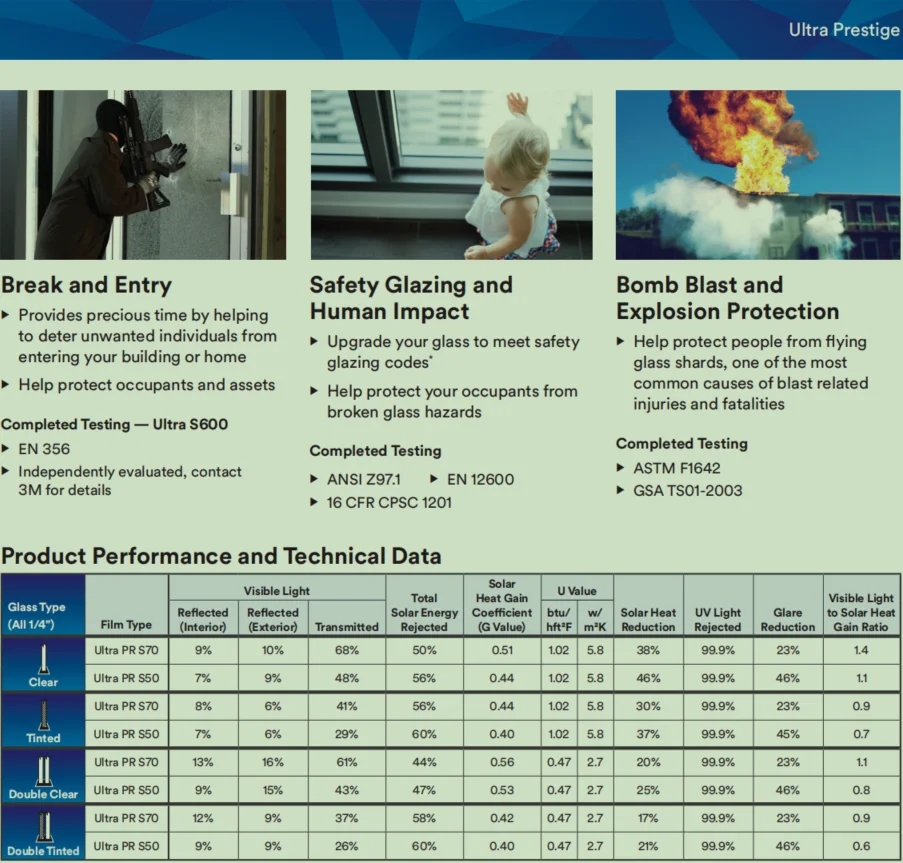
Task: Click the Clear glass type icon
Action: (43, 656)
